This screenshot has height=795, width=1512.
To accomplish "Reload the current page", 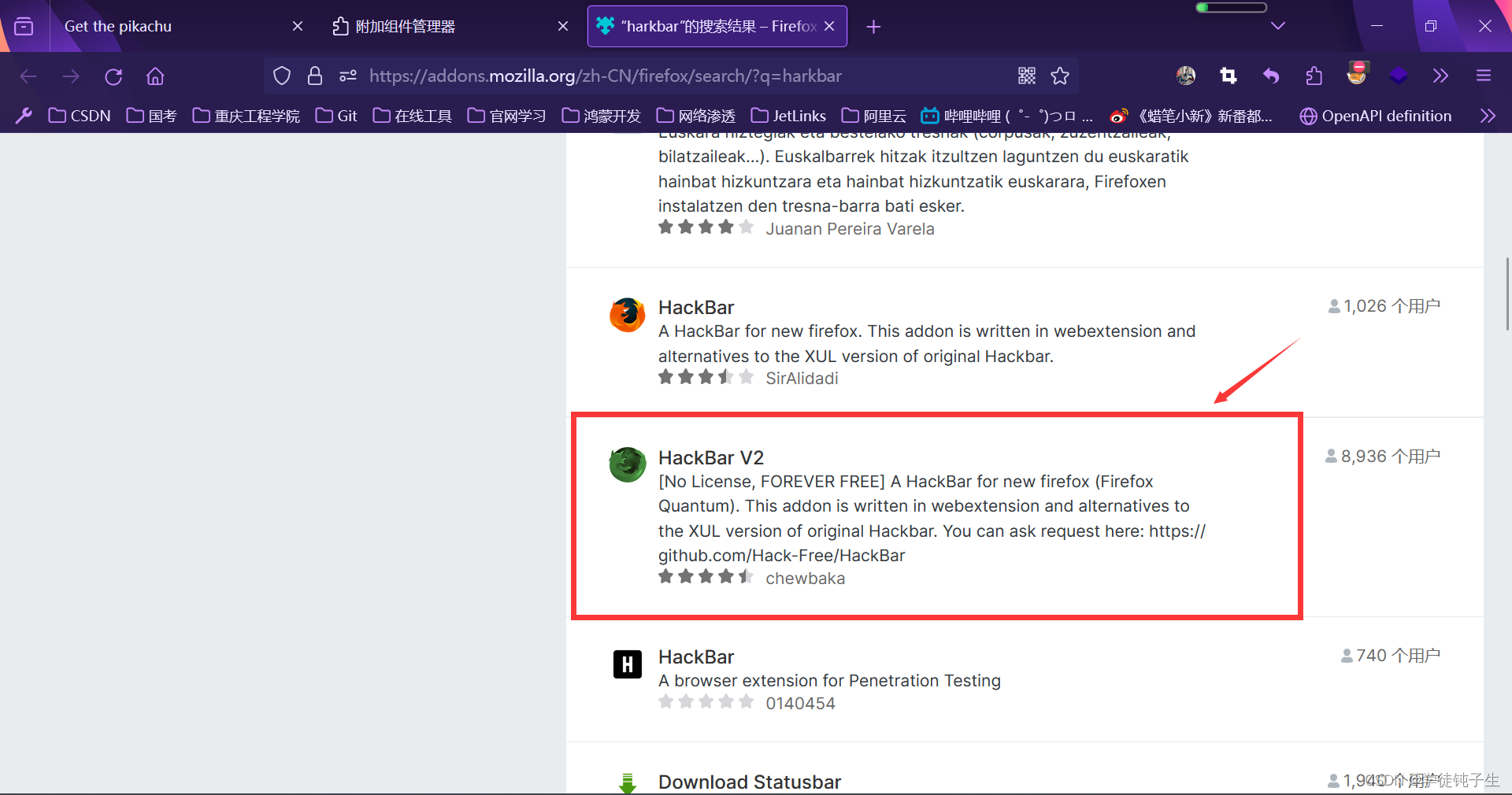I will 113,76.
